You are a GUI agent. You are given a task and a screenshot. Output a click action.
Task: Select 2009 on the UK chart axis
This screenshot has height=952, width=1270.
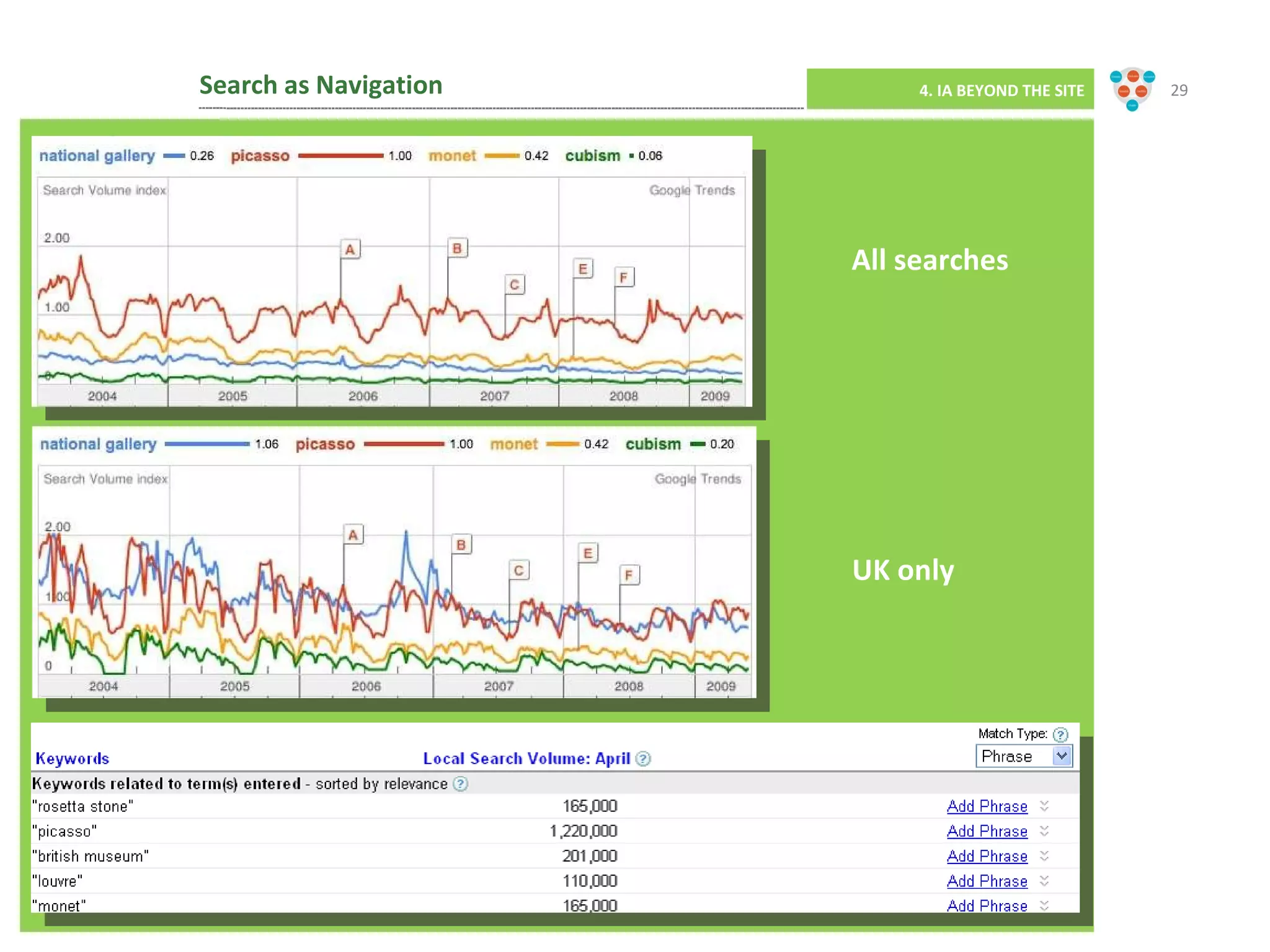tap(721, 686)
